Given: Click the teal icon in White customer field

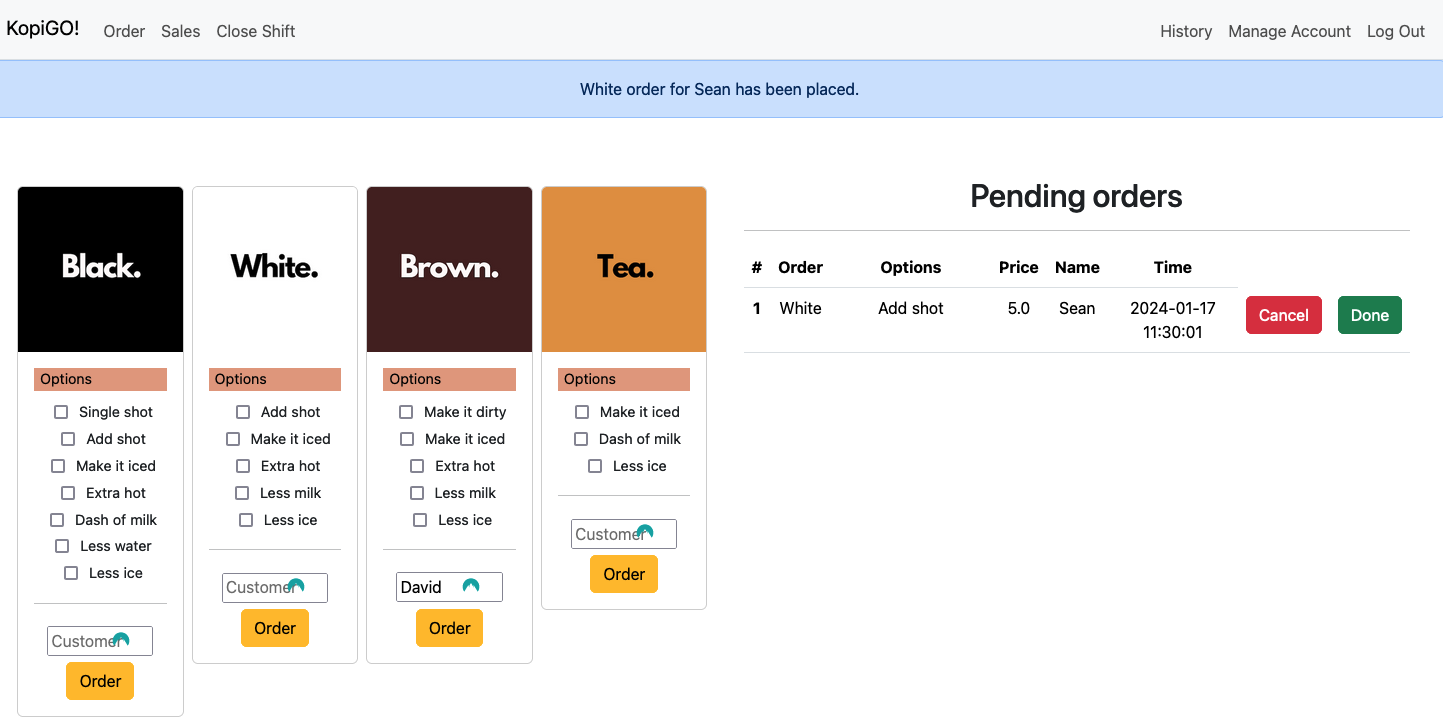Looking at the screenshot, I should click(x=296, y=586).
